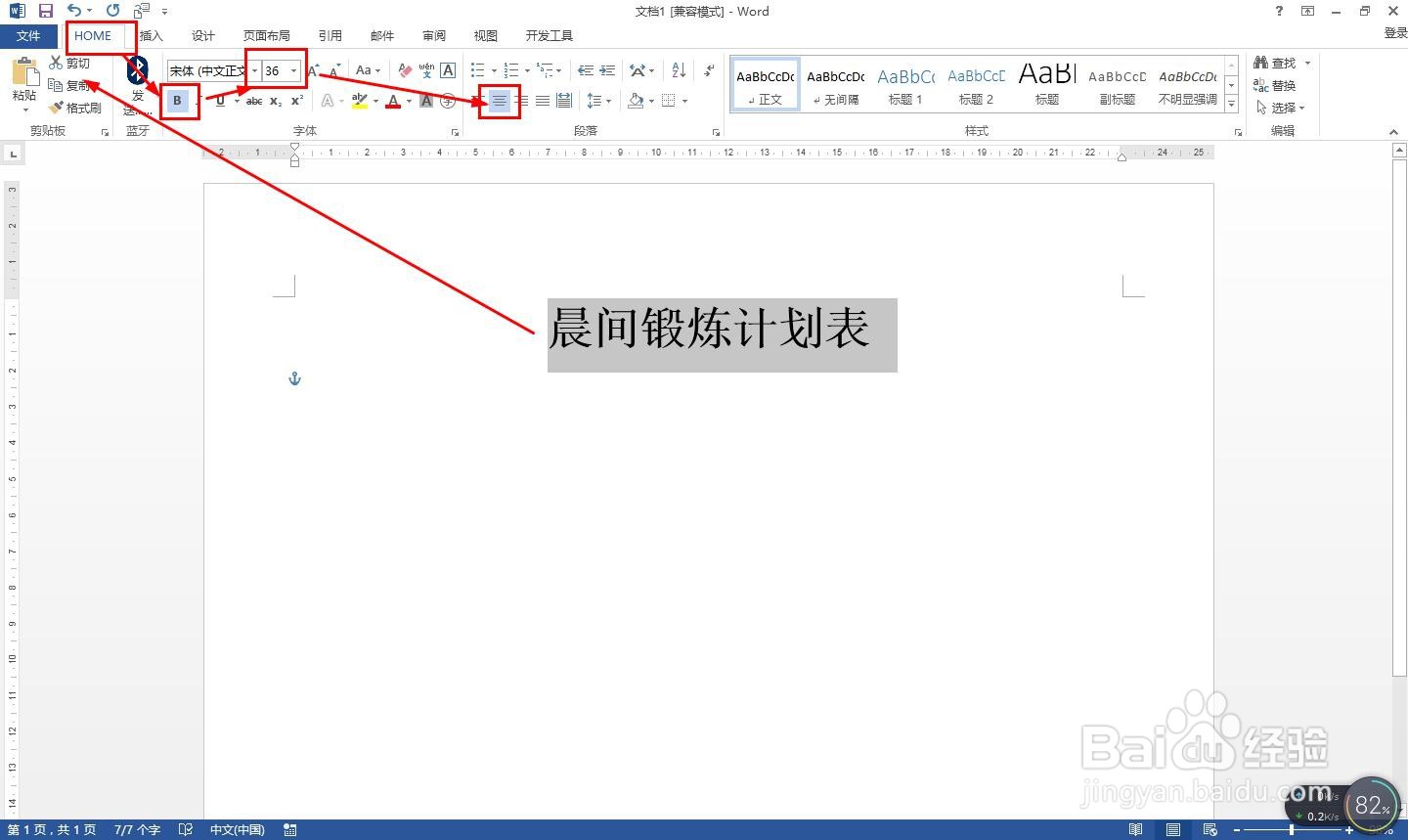
Task: Open the Select (选择) dropdown
Action: pos(1281,108)
